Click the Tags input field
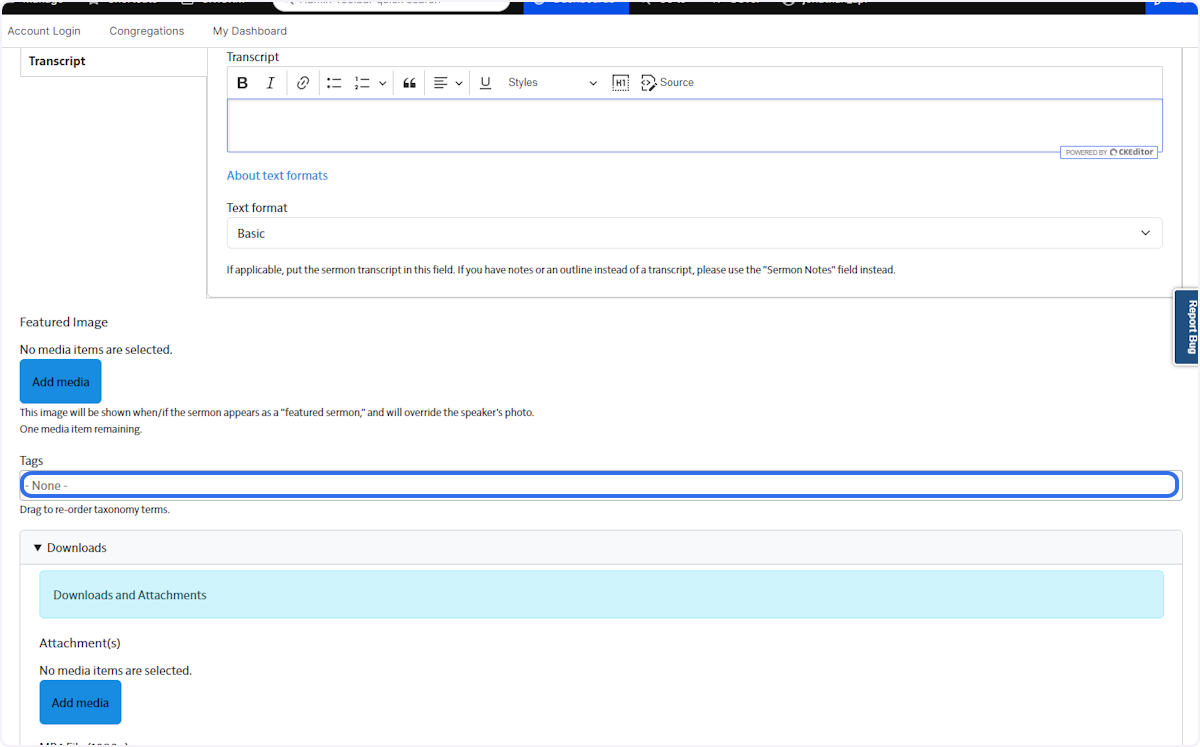 pyautogui.click(x=600, y=485)
